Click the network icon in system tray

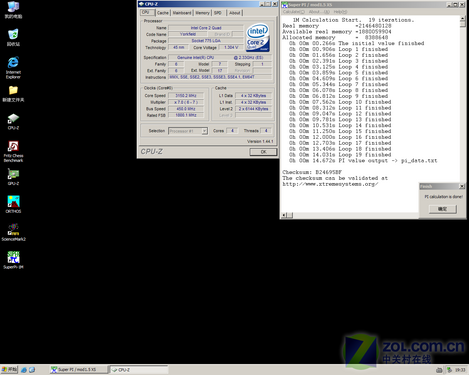[439, 370]
